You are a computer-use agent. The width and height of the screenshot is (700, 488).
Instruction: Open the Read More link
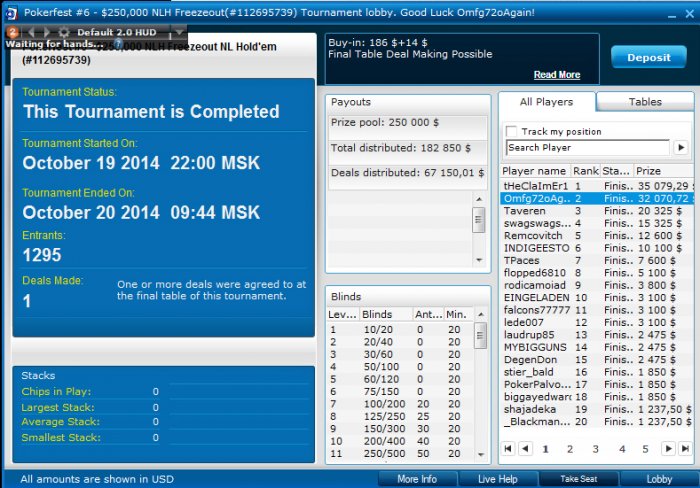(x=557, y=75)
